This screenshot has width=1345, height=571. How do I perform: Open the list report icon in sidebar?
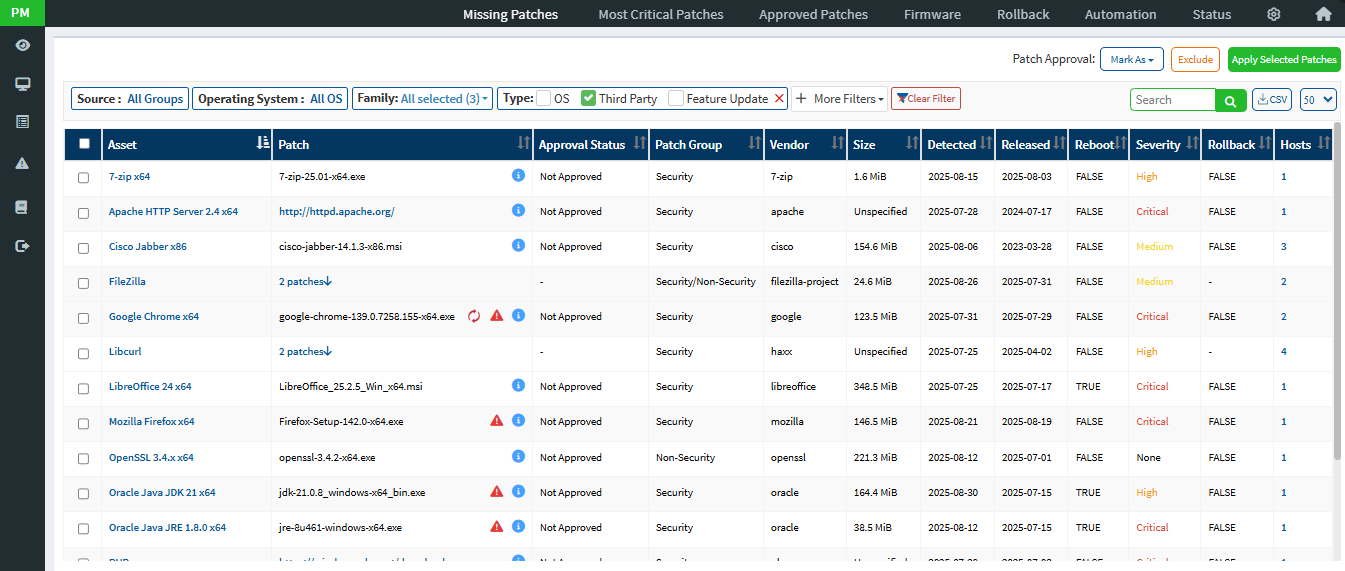22,122
